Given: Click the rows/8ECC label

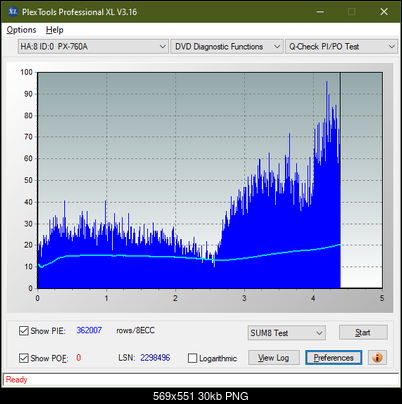Looking at the screenshot, I should click(x=135, y=330).
